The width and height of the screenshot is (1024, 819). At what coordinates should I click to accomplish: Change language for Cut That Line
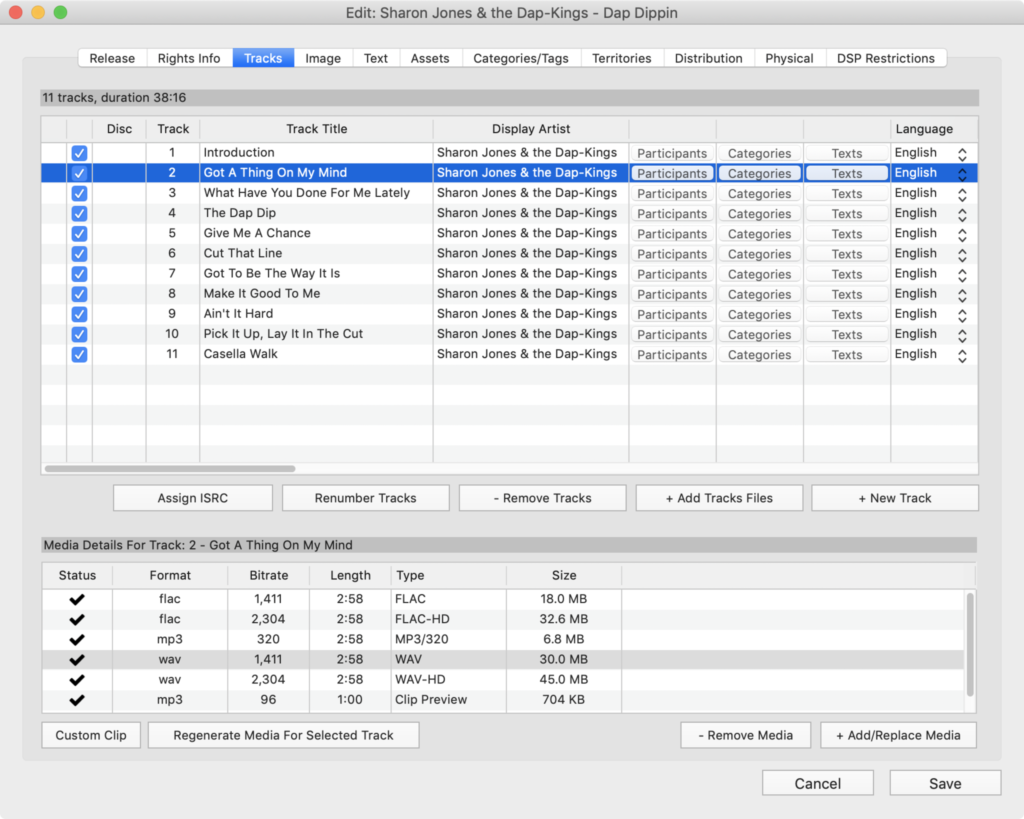point(962,255)
